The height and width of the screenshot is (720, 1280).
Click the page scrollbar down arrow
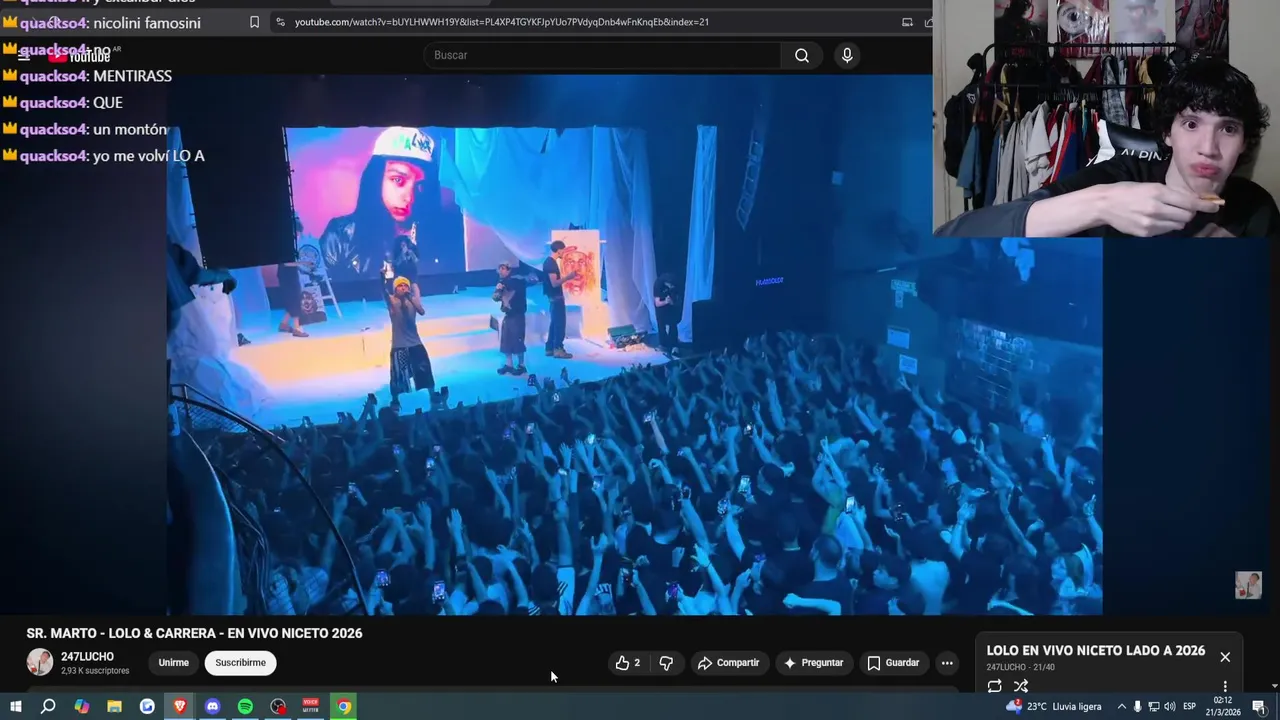click(x=1274, y=686)
